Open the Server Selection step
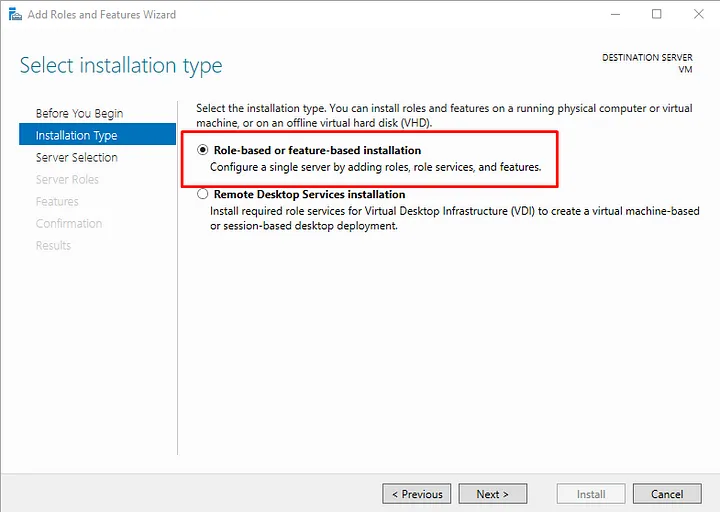Image resolution: width=720 pixels, height=512 pixels. point(77,158)
